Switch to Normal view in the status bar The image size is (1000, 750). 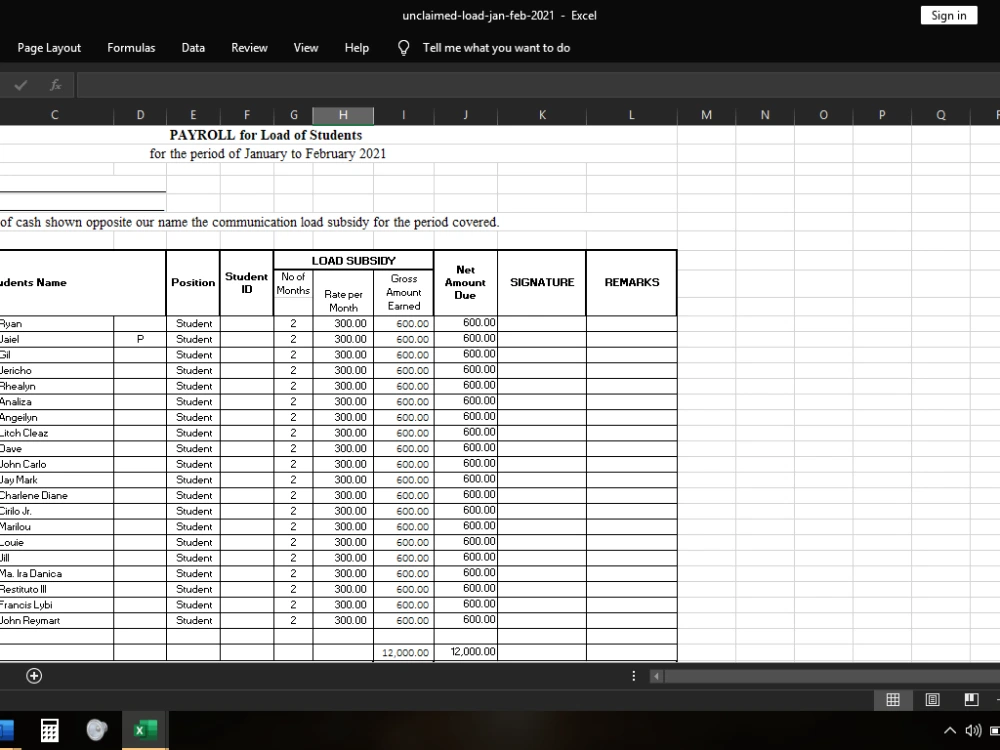(x=893, y=699)
